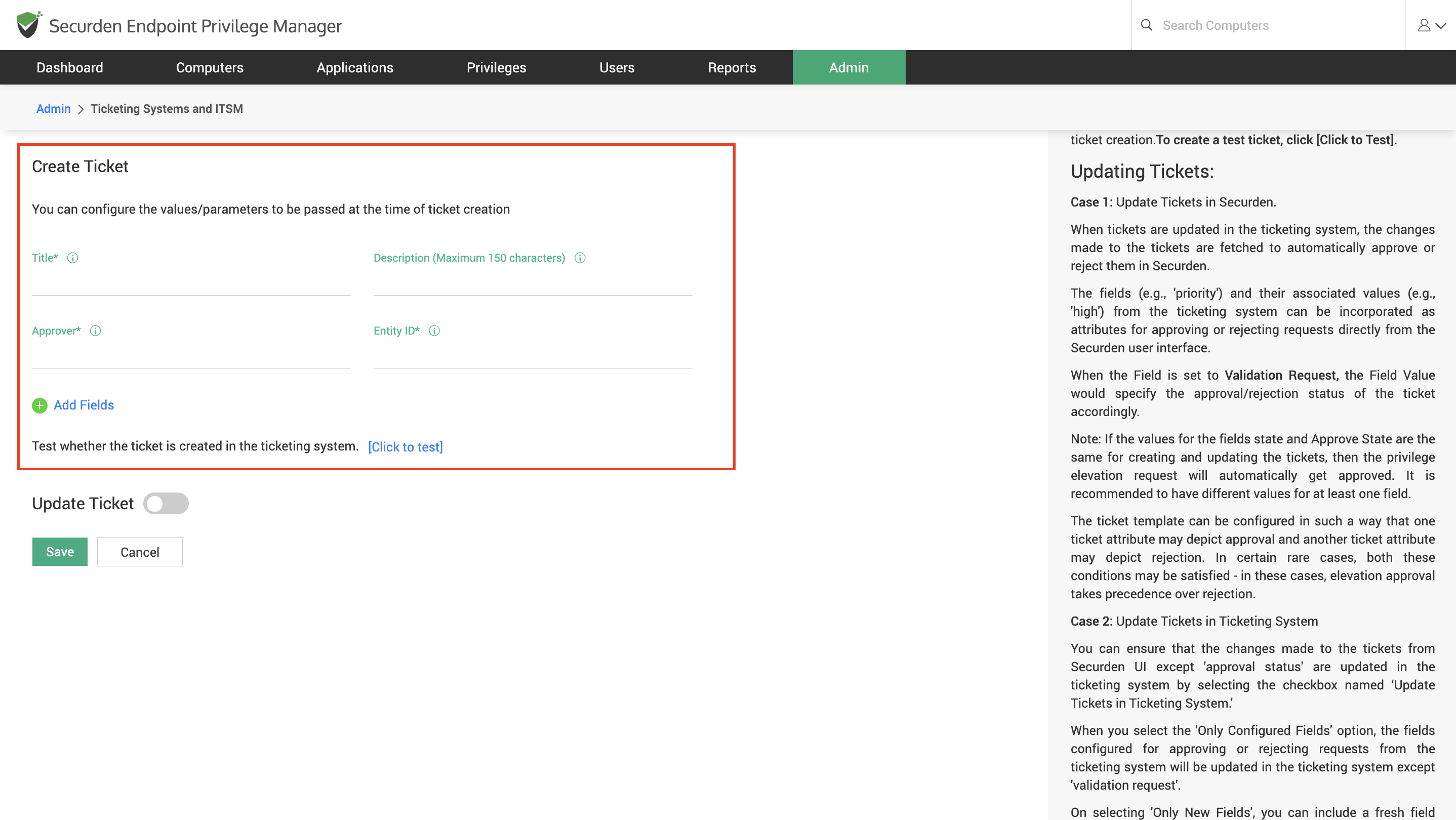Save the ticket configuration

click(60, 552)
